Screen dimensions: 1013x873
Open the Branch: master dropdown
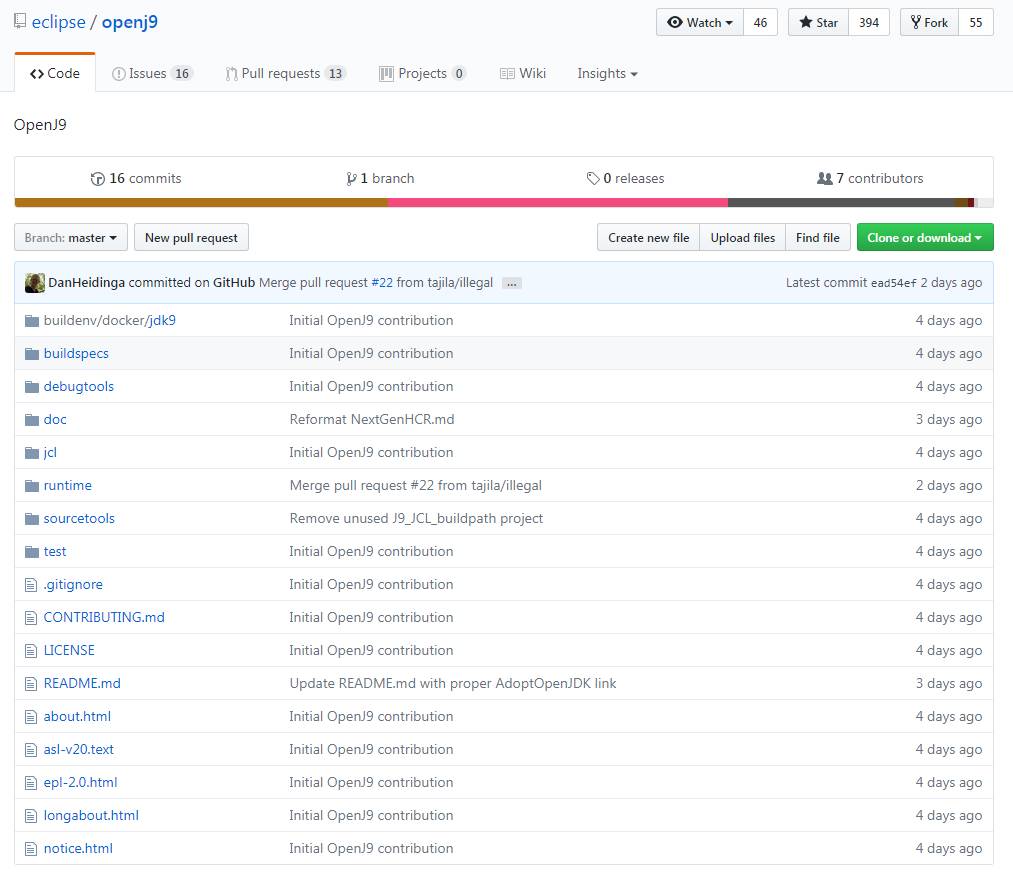pyautogui.click(x=71, y=238)
